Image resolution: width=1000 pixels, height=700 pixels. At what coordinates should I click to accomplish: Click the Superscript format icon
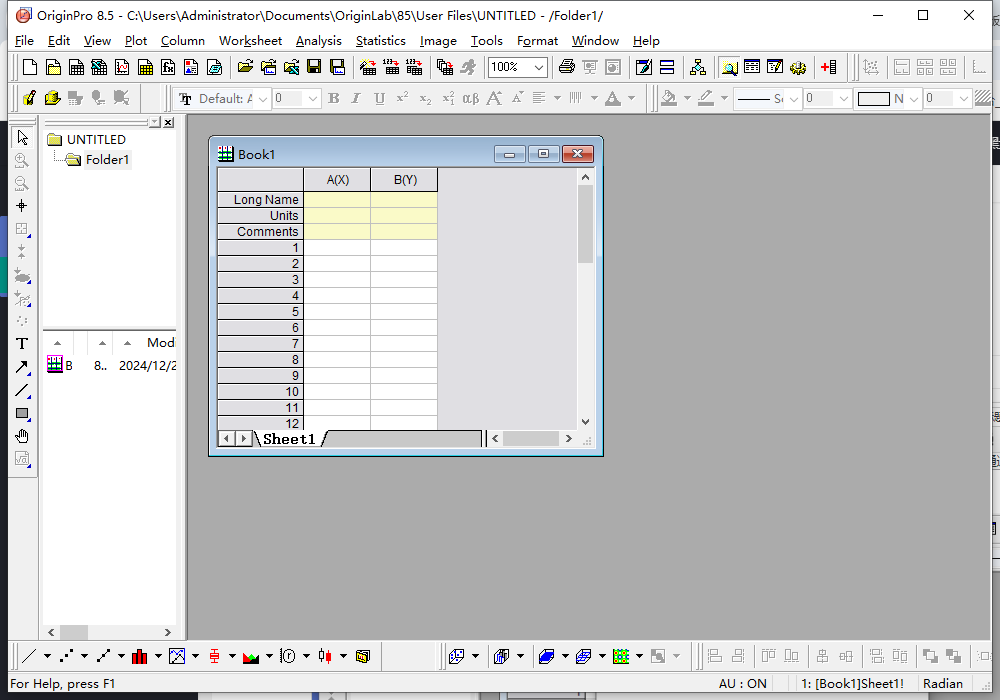[x=402, y=98]
